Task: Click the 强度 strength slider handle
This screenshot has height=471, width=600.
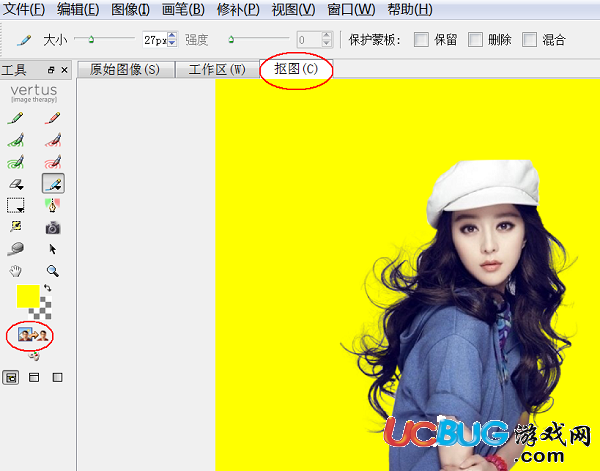Action: [x=231, y=39]
